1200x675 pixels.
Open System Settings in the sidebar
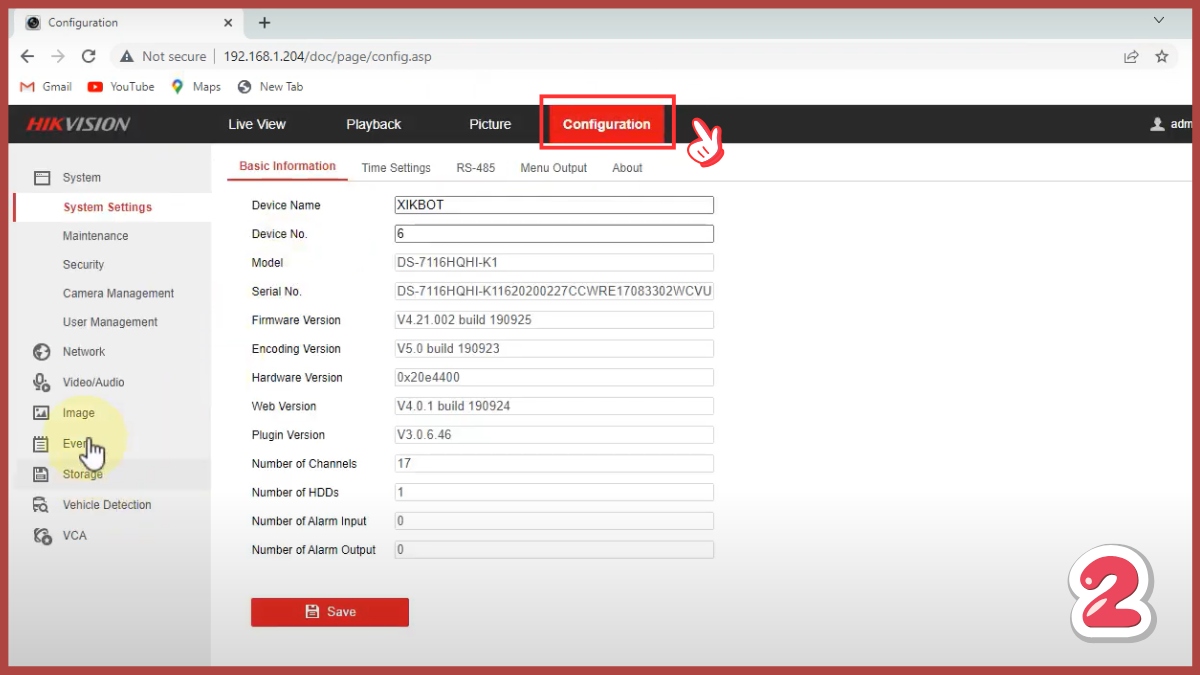(x=108, y=207)
